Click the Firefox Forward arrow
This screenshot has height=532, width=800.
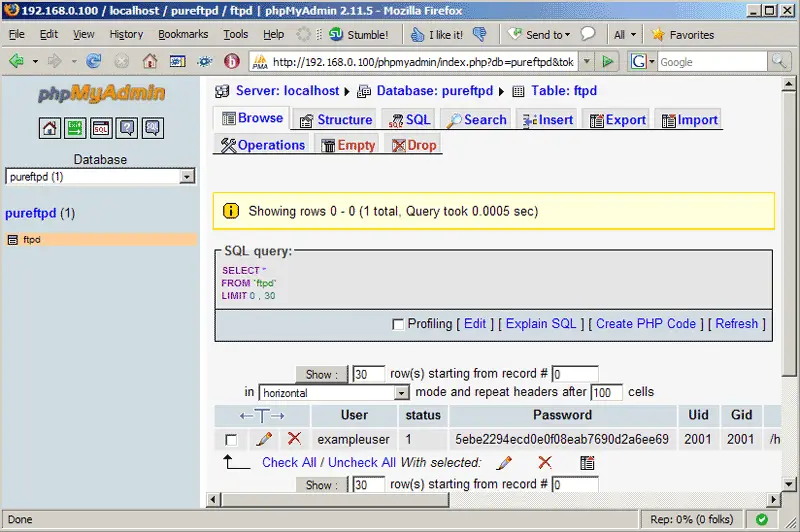pyautogui.click(x=54, y=61)
